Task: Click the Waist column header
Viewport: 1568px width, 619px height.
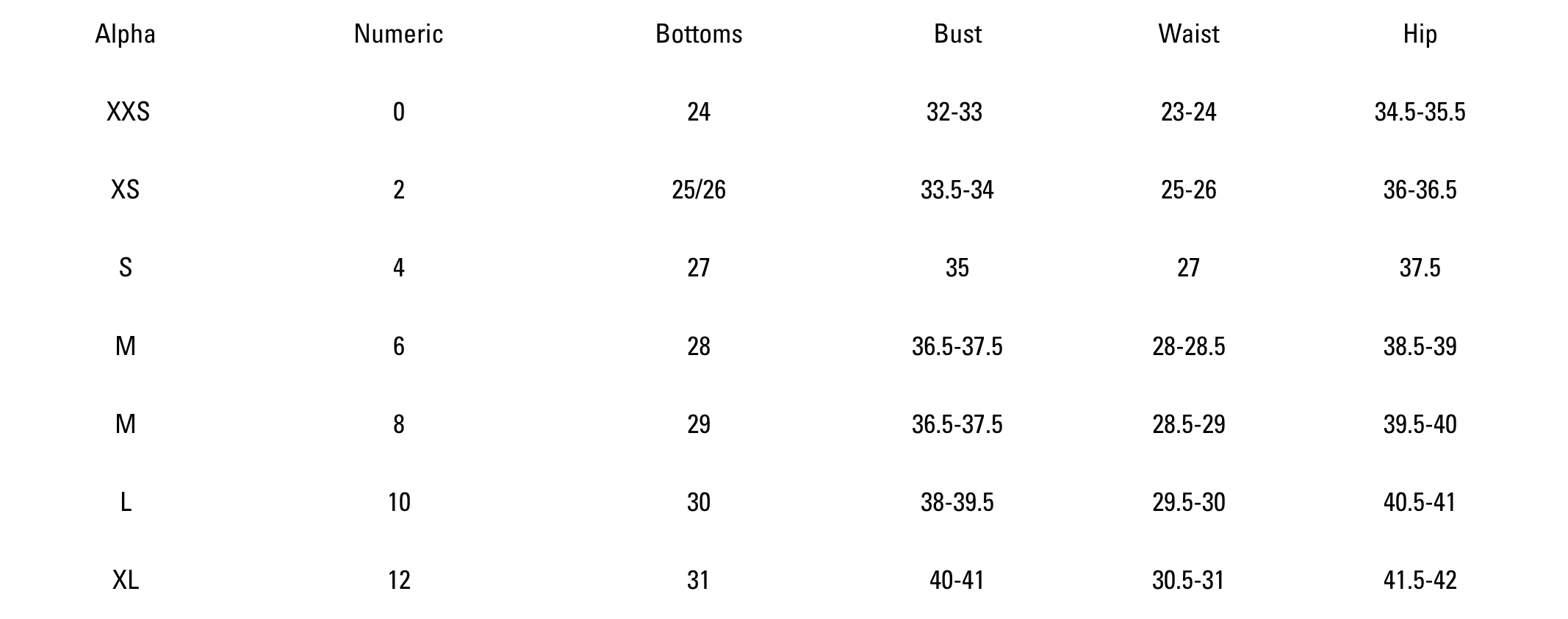Action: (1188, 35)
